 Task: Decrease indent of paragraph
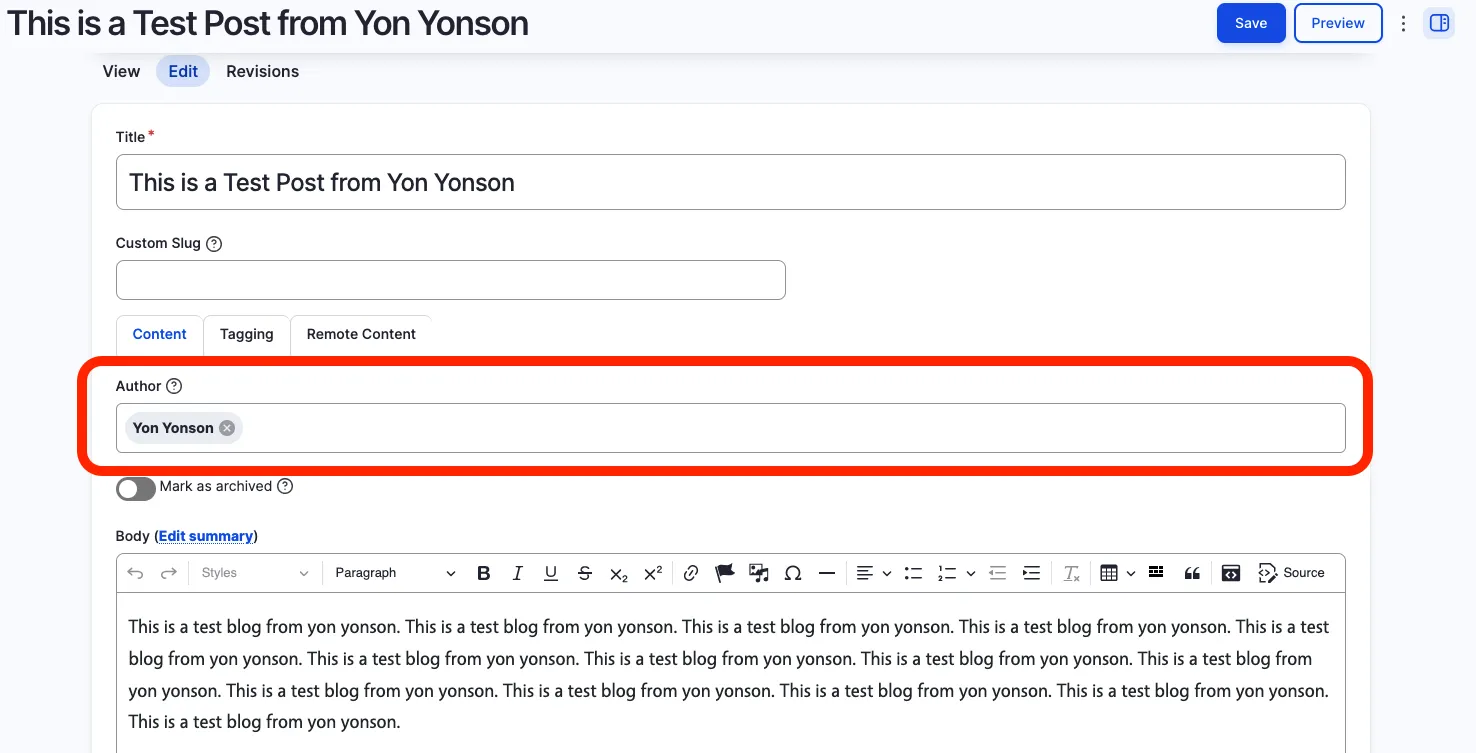(997, 573)
